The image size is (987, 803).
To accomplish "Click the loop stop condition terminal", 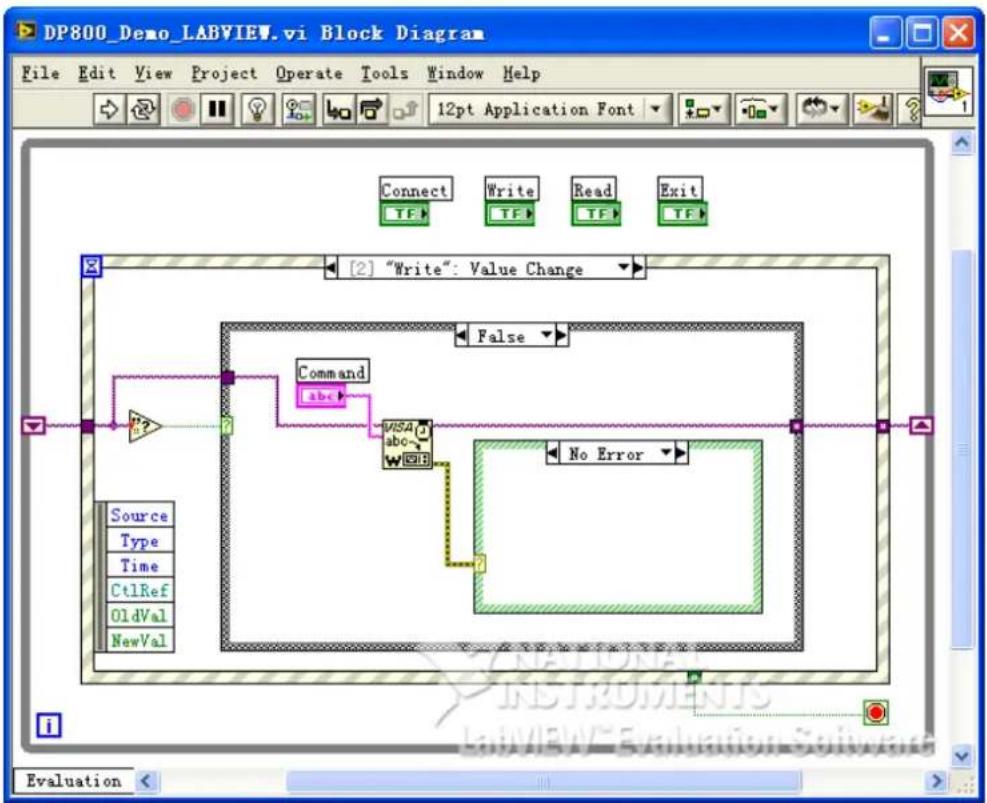I will (x=876, y=713).
